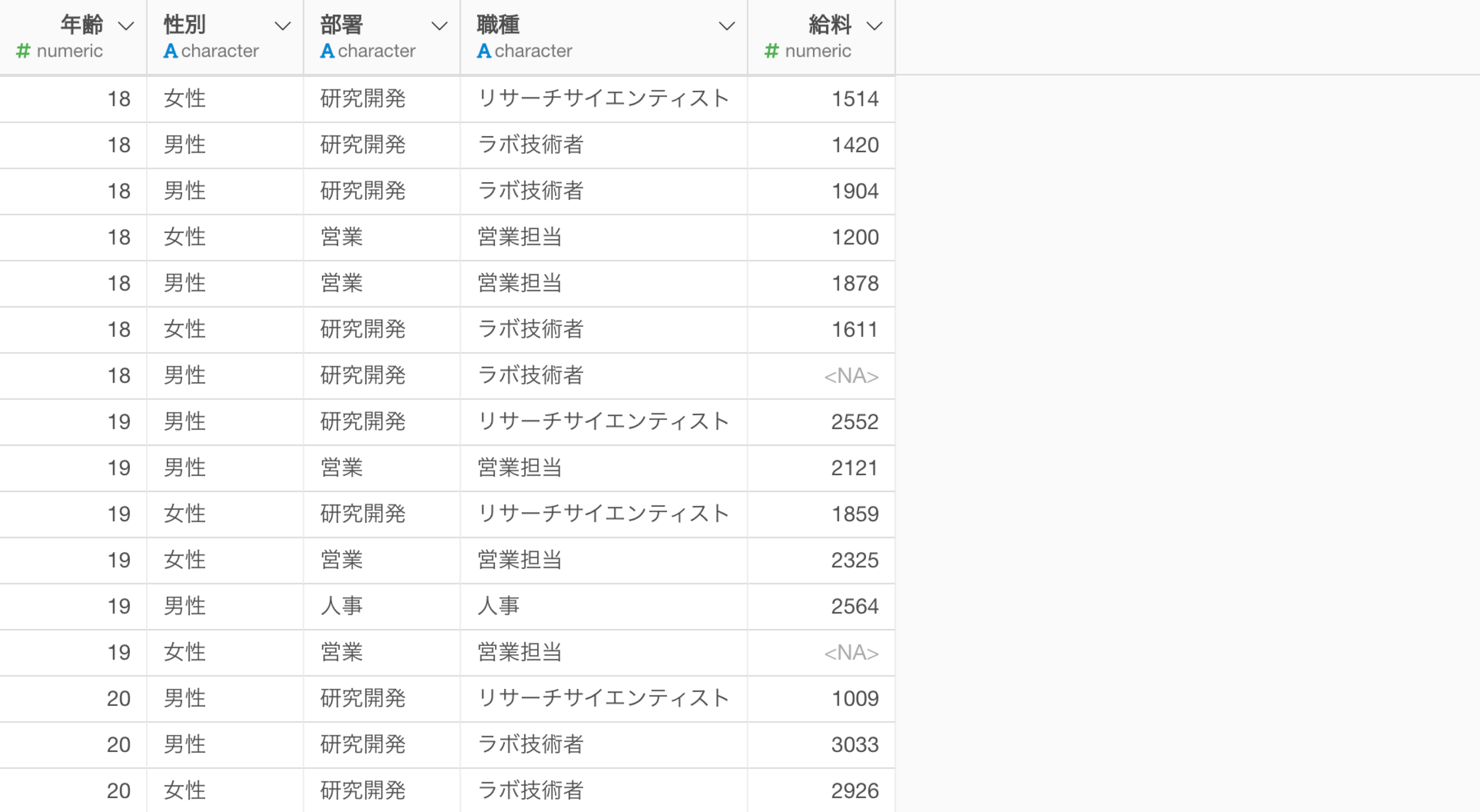Open the 部署 column dropdown arrow
This screenshot has width=1480, height=812.
coord(439,26)
